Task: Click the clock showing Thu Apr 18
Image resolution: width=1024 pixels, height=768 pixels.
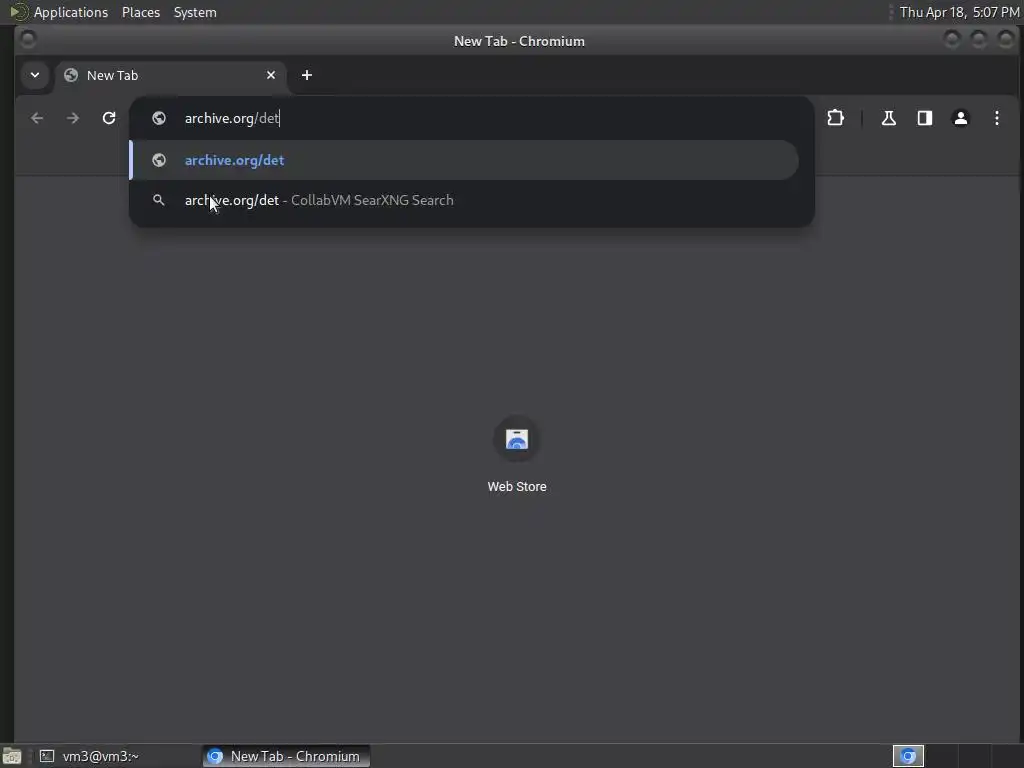Action: [959, 12]
